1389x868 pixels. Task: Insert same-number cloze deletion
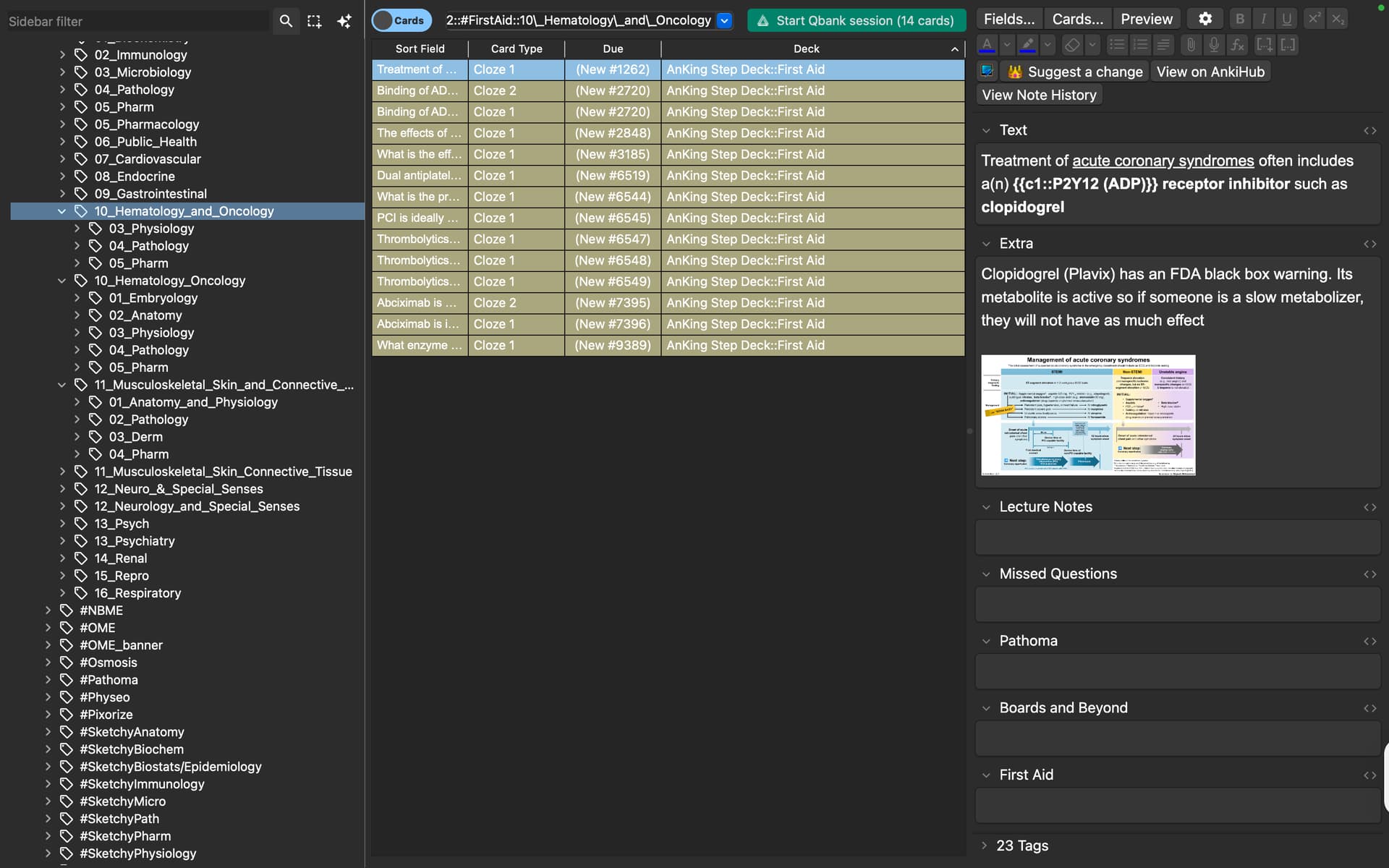[1288, 44]
